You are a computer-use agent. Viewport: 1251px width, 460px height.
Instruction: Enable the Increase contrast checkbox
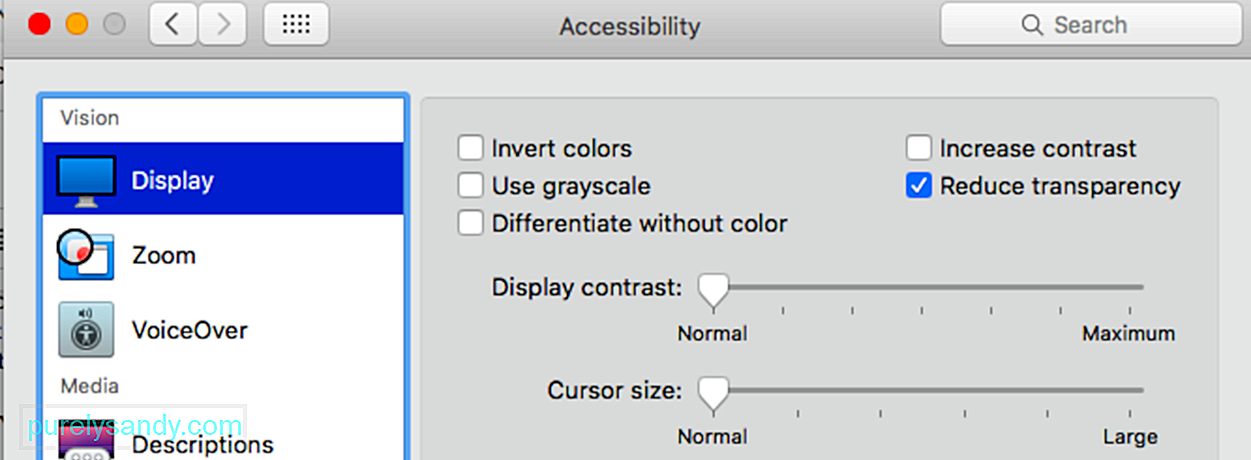[x=919, y=148]
